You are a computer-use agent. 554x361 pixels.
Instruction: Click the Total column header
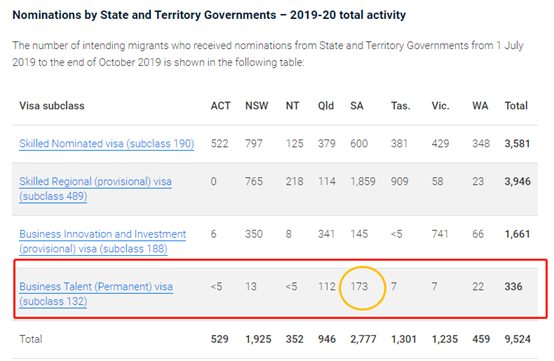click(516, 106)
